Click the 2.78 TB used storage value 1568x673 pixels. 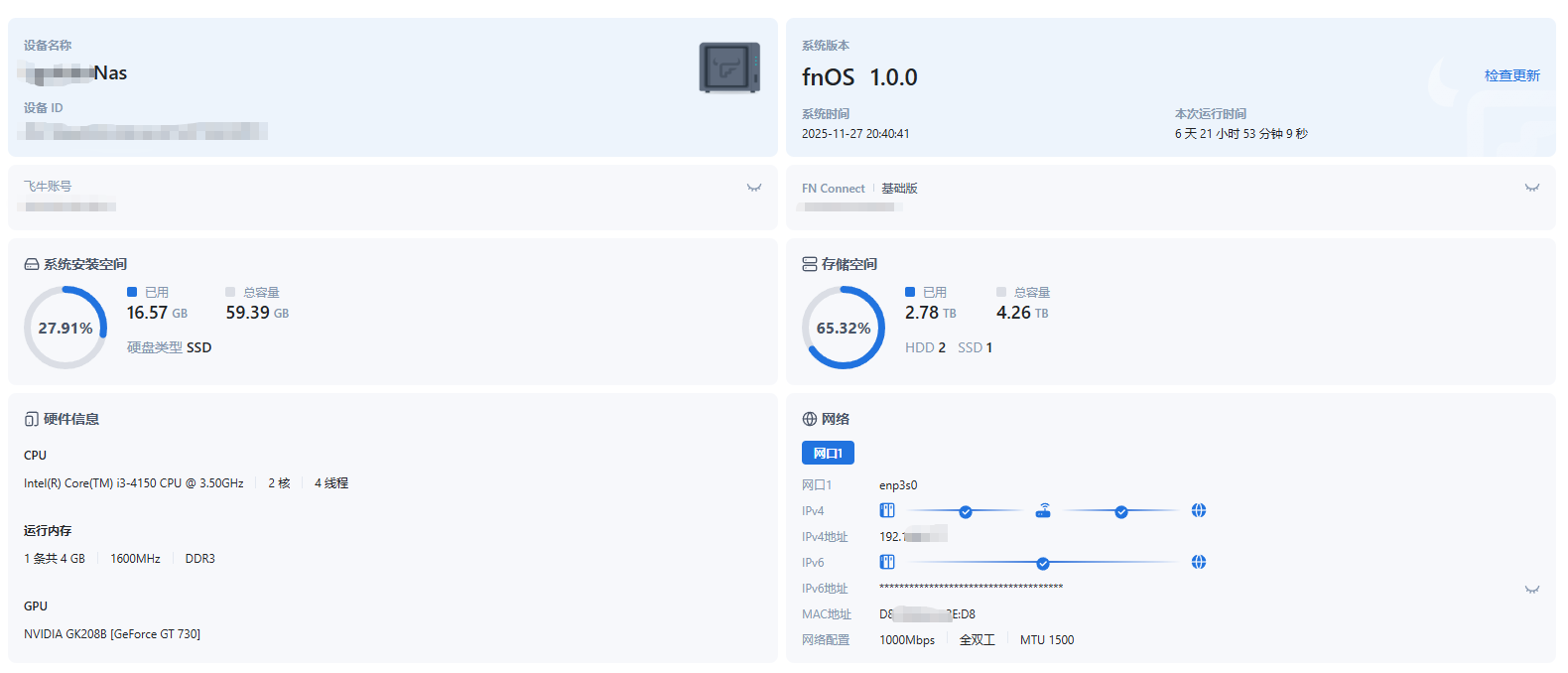pos(931,313)
